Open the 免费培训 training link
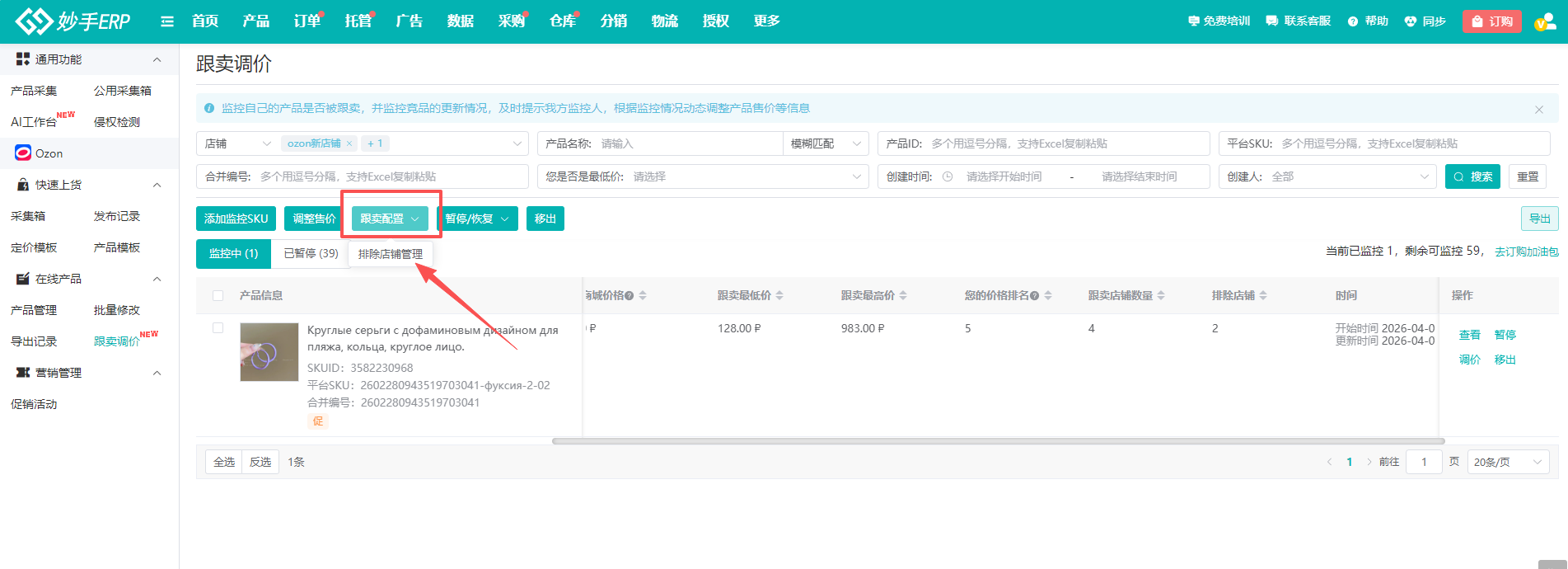 1219,21
